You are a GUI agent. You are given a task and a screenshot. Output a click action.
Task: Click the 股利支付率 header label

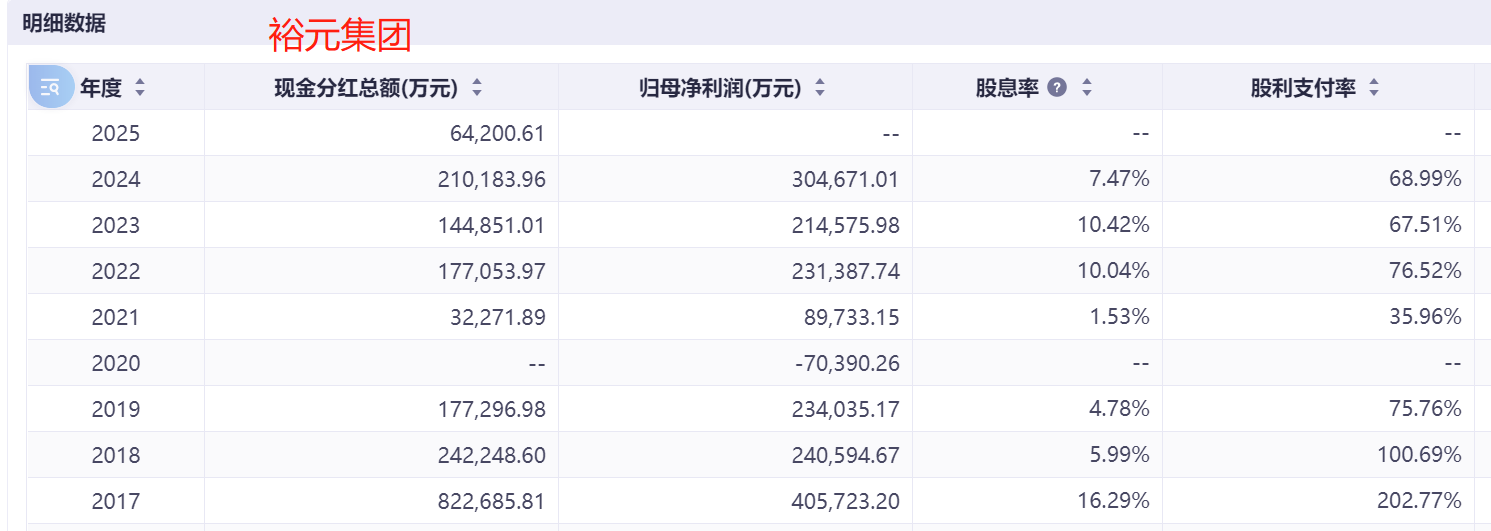pos(1303,88)
